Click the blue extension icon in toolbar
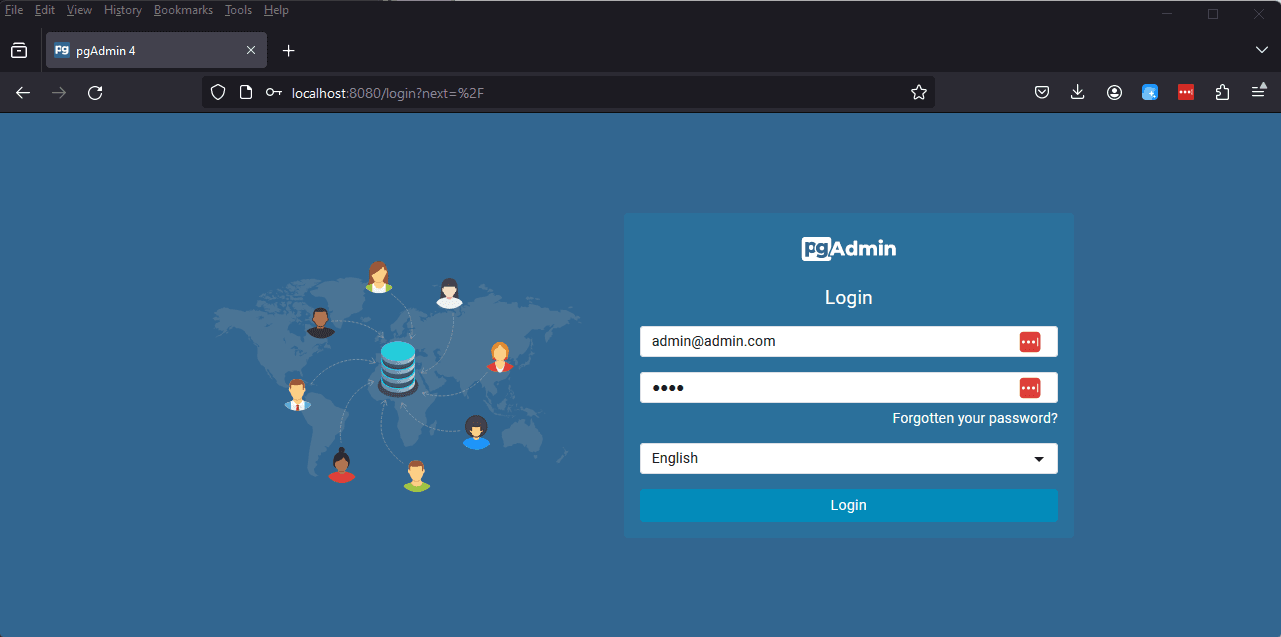Screen dimensions: 1281x637 [x=1150, y=93]
